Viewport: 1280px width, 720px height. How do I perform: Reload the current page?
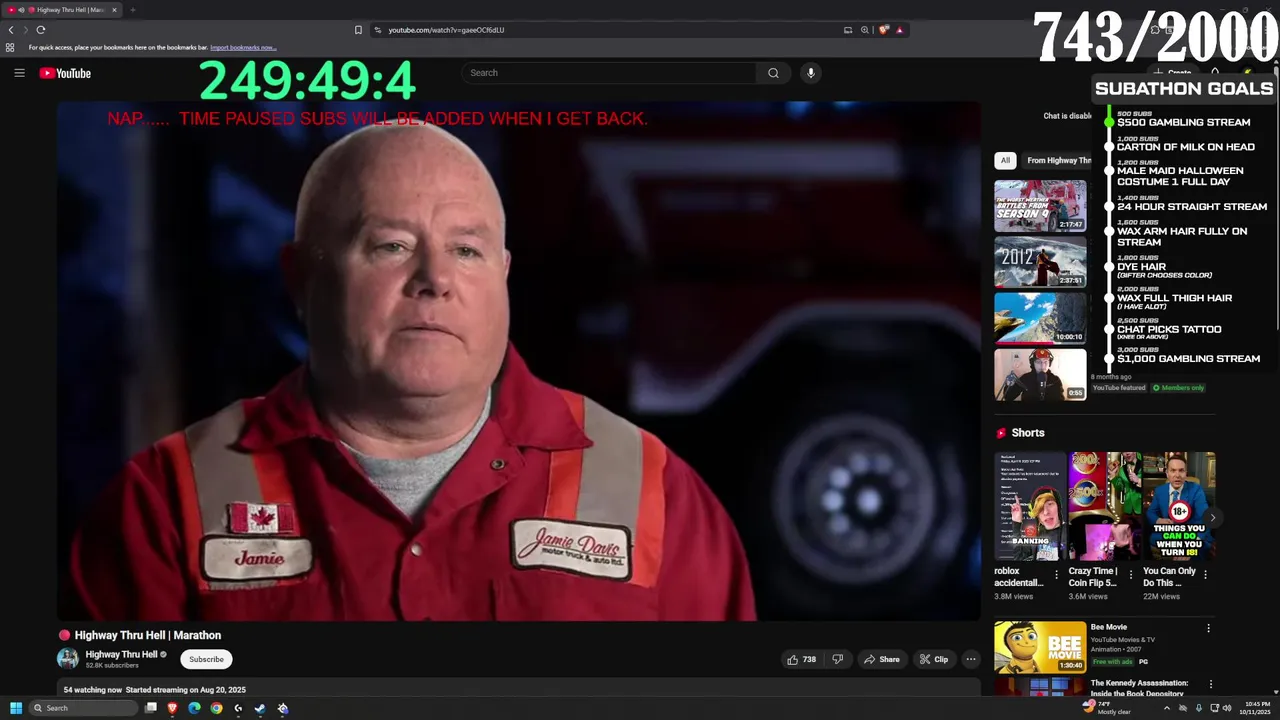click(x=41, y=30)
